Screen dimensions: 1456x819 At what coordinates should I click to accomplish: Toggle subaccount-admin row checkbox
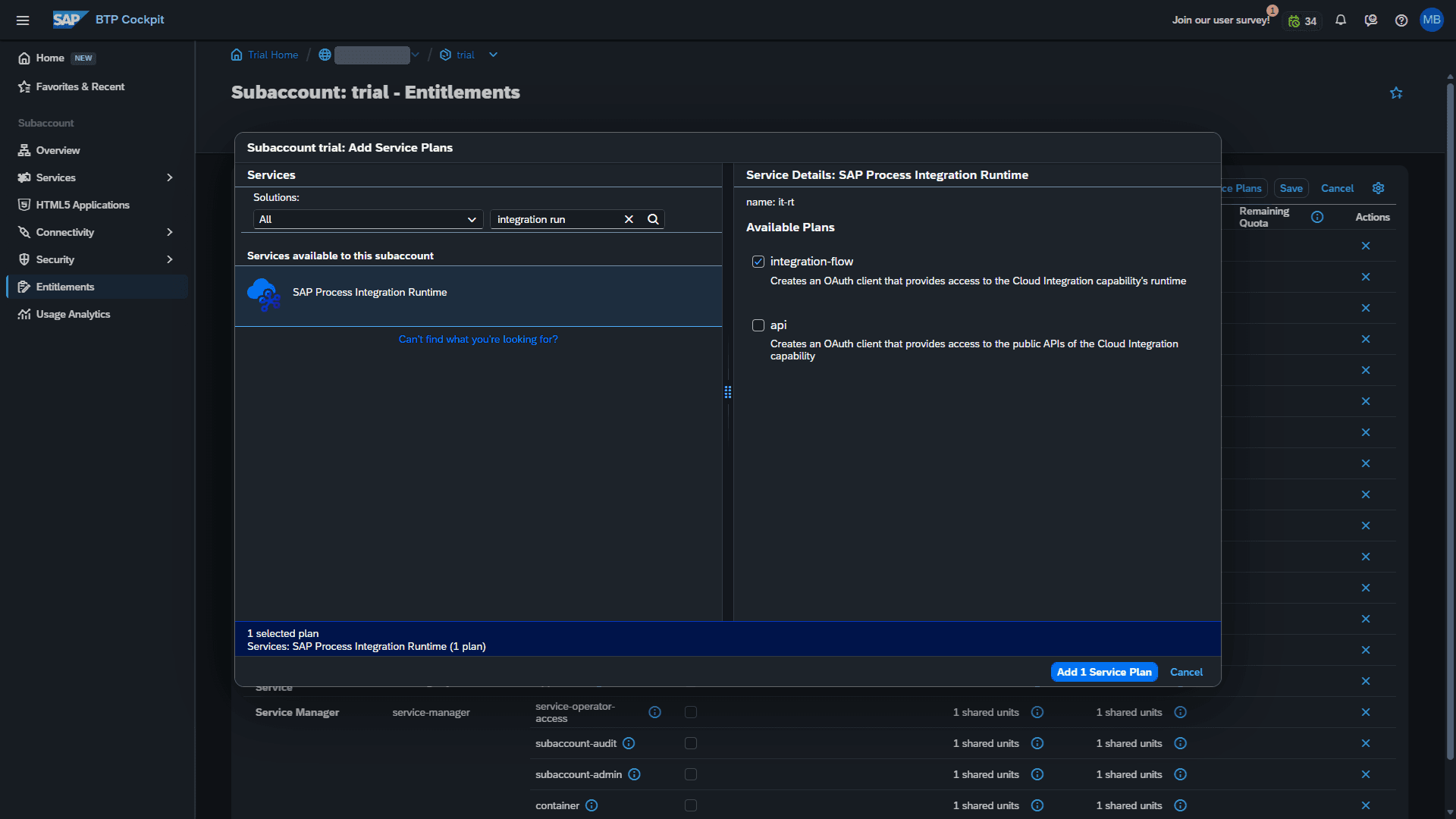pos(691,774)
